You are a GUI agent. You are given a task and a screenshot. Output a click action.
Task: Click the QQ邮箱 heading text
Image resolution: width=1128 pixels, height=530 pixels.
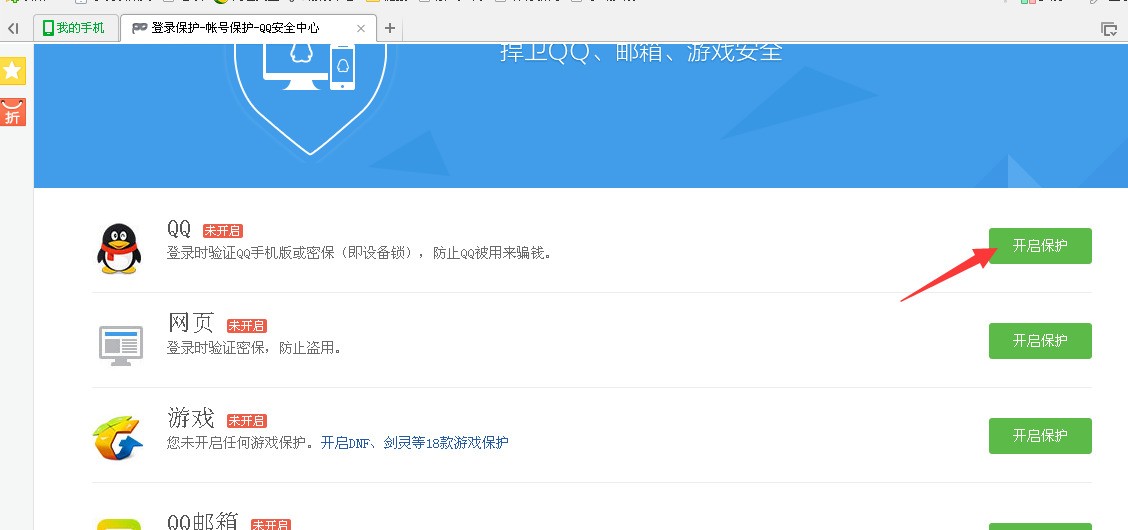pos(203,522)
